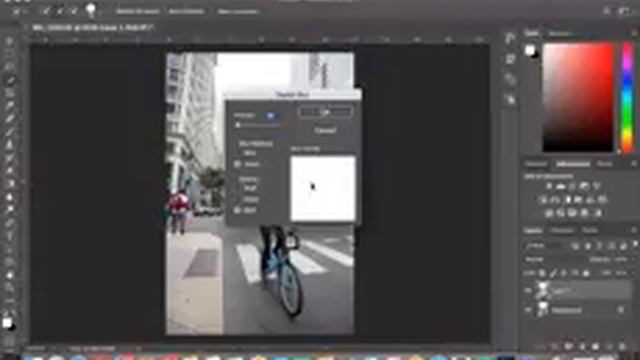
Task: Open the Properties panel icon in the dock strip
Action: point(510,59)
